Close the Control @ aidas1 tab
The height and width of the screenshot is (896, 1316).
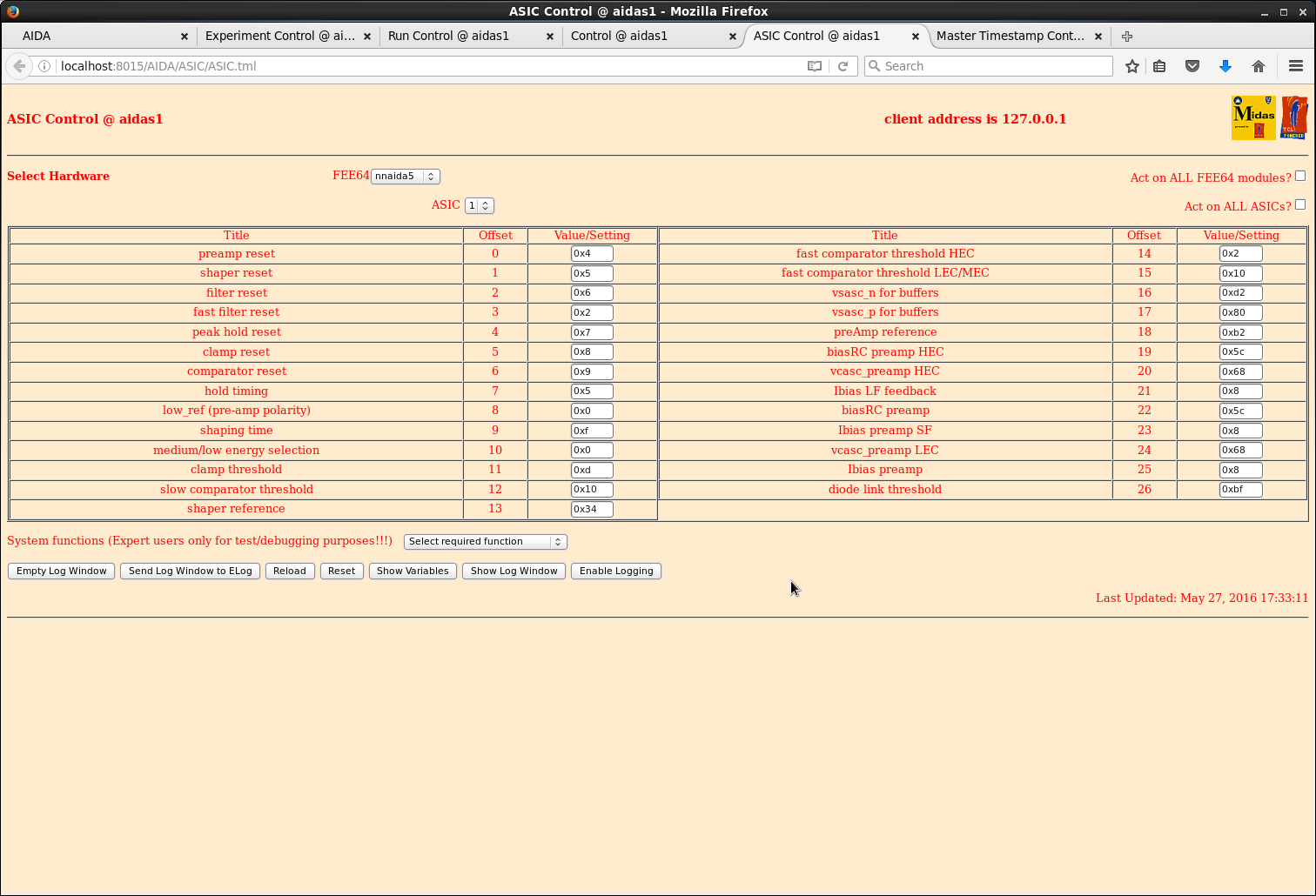[733, 37]
